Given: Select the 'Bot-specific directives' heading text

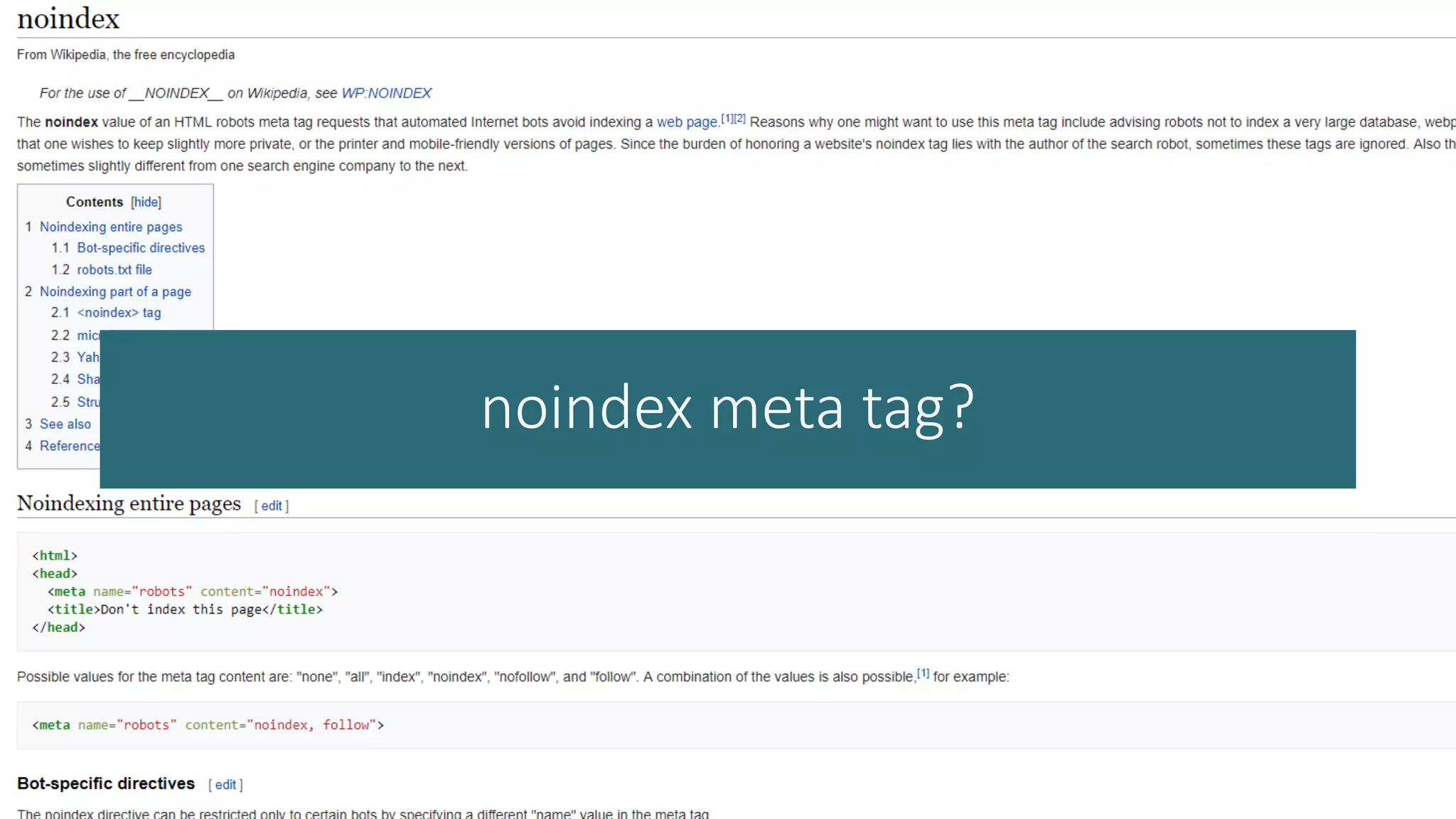Looking at the screenshot, I should coord(106,783).
